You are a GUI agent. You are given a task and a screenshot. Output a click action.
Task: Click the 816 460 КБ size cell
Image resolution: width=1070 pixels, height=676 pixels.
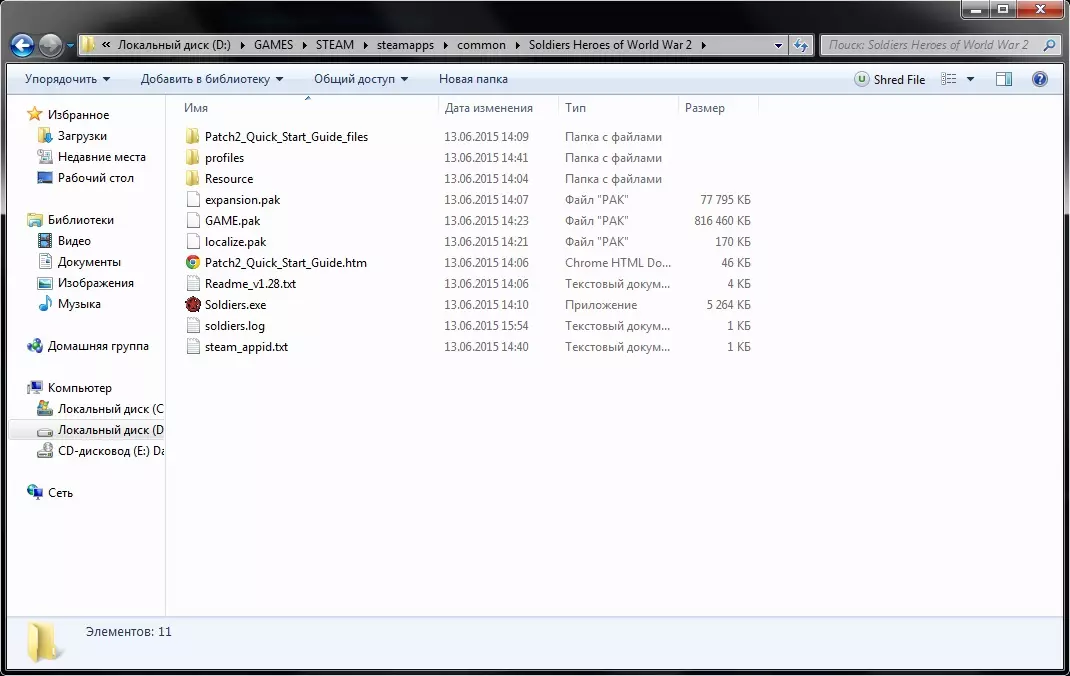coord(722,221)
